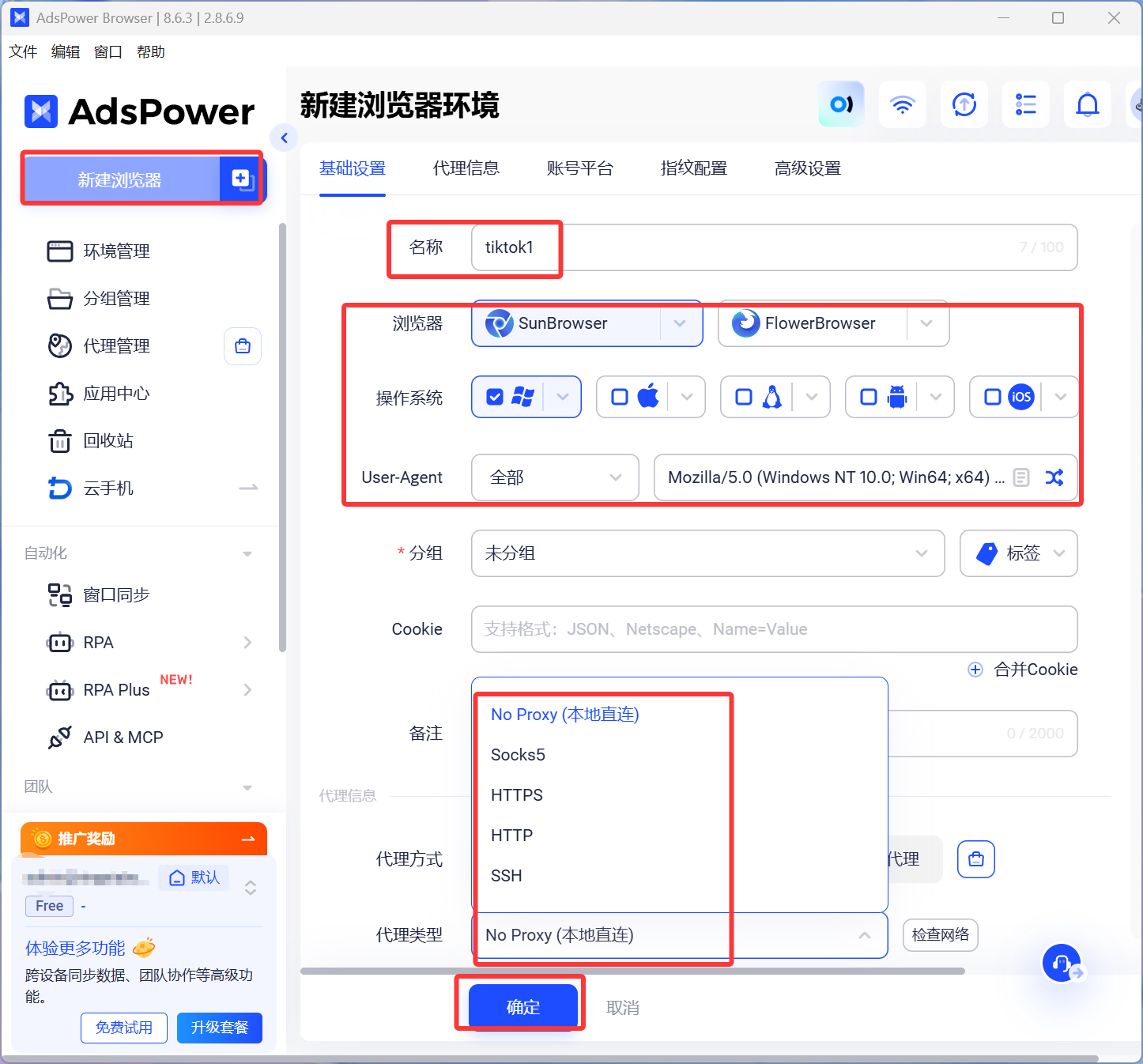The width and height of the screenshot is (1143, 1064).
Task: Click the 确定 confirm button
Action: (523, 1006)
